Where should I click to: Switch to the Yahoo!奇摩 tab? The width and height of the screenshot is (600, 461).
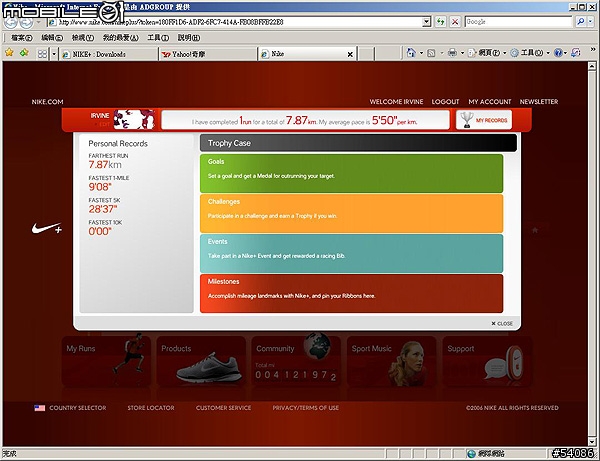point(207,54)
